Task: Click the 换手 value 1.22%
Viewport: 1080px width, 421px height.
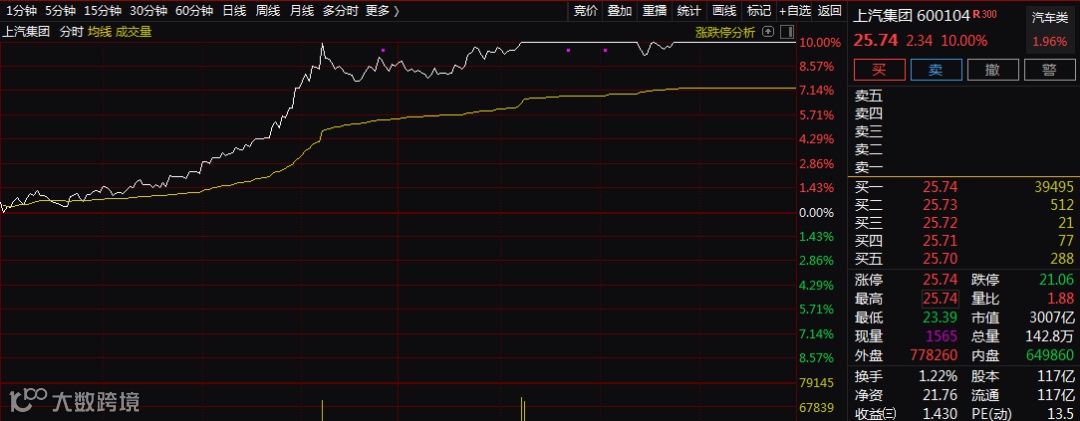Action: pos(938,376)
